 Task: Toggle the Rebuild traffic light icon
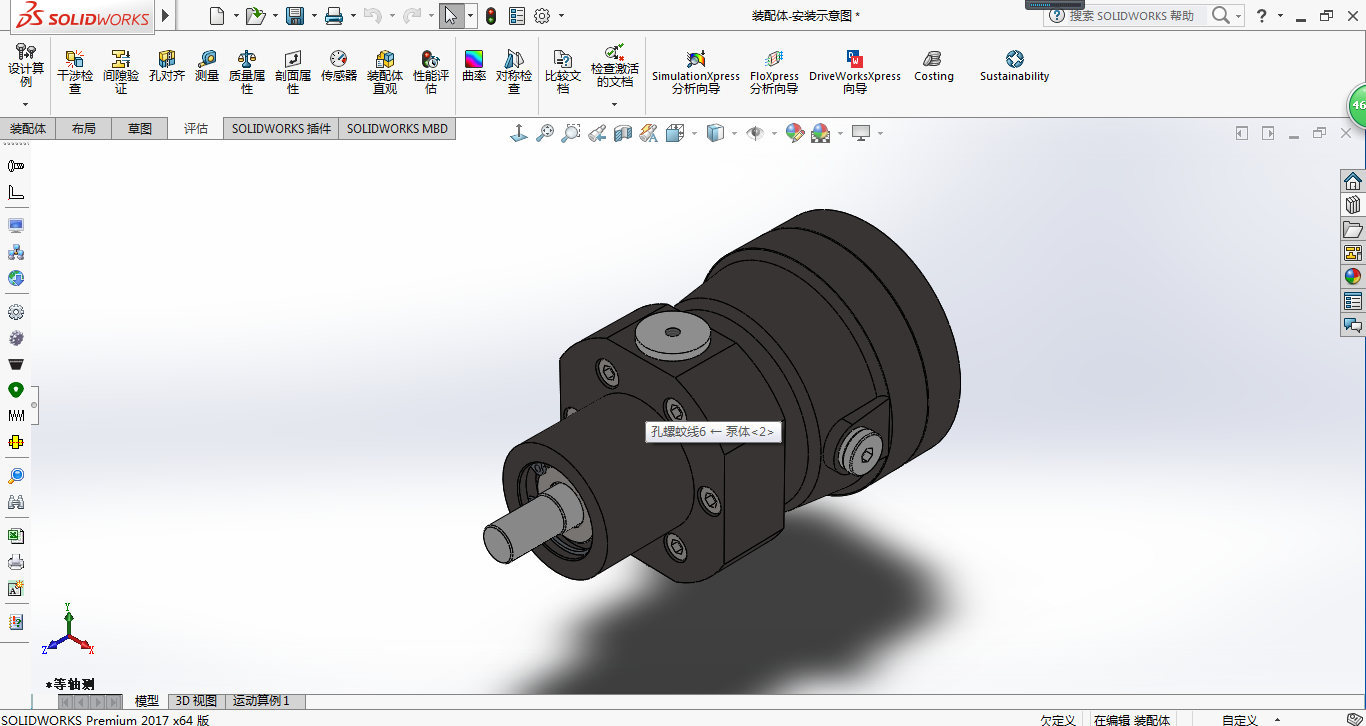[491, 16]
